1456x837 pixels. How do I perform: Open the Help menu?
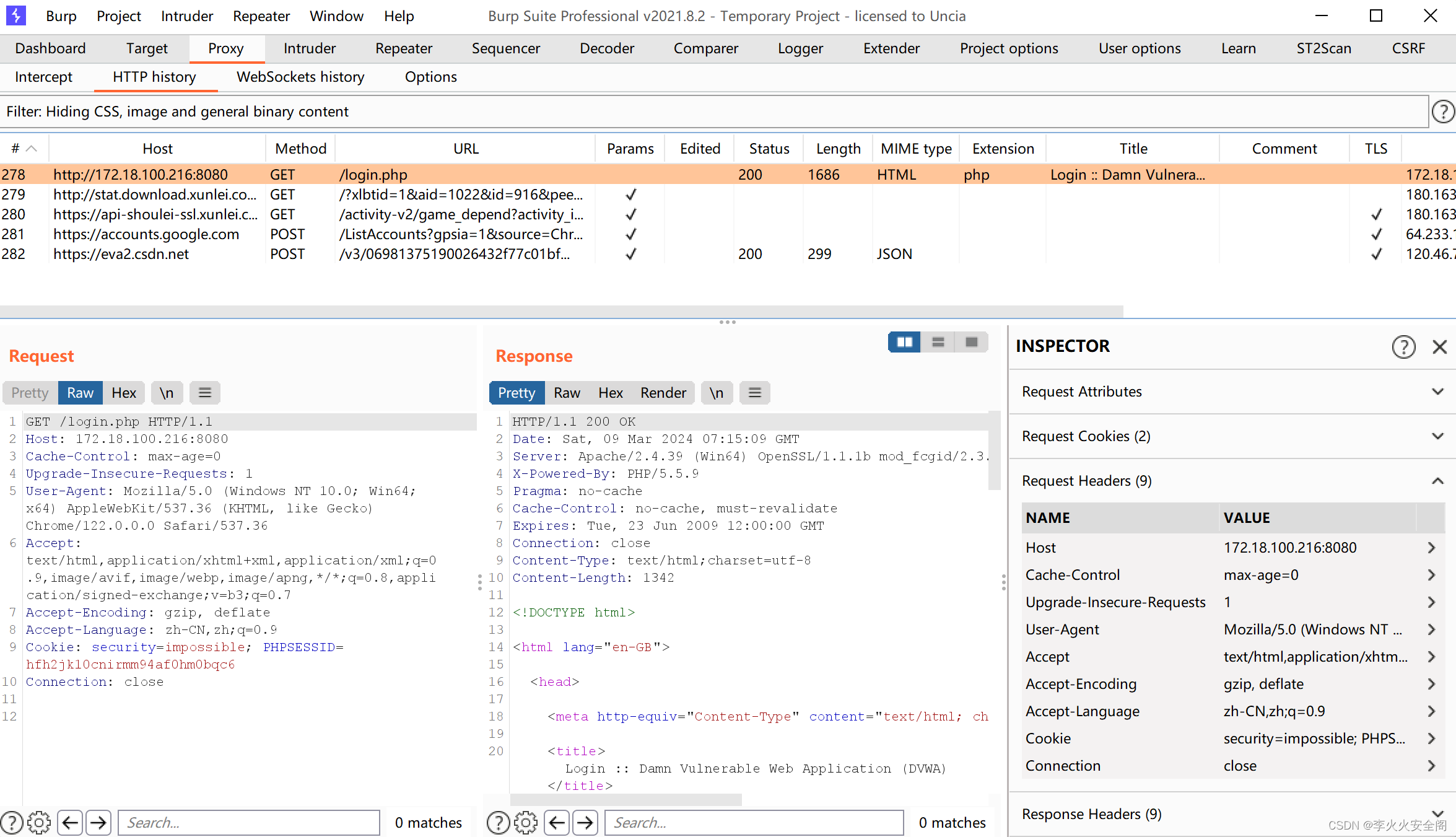(x=399, y=16)
